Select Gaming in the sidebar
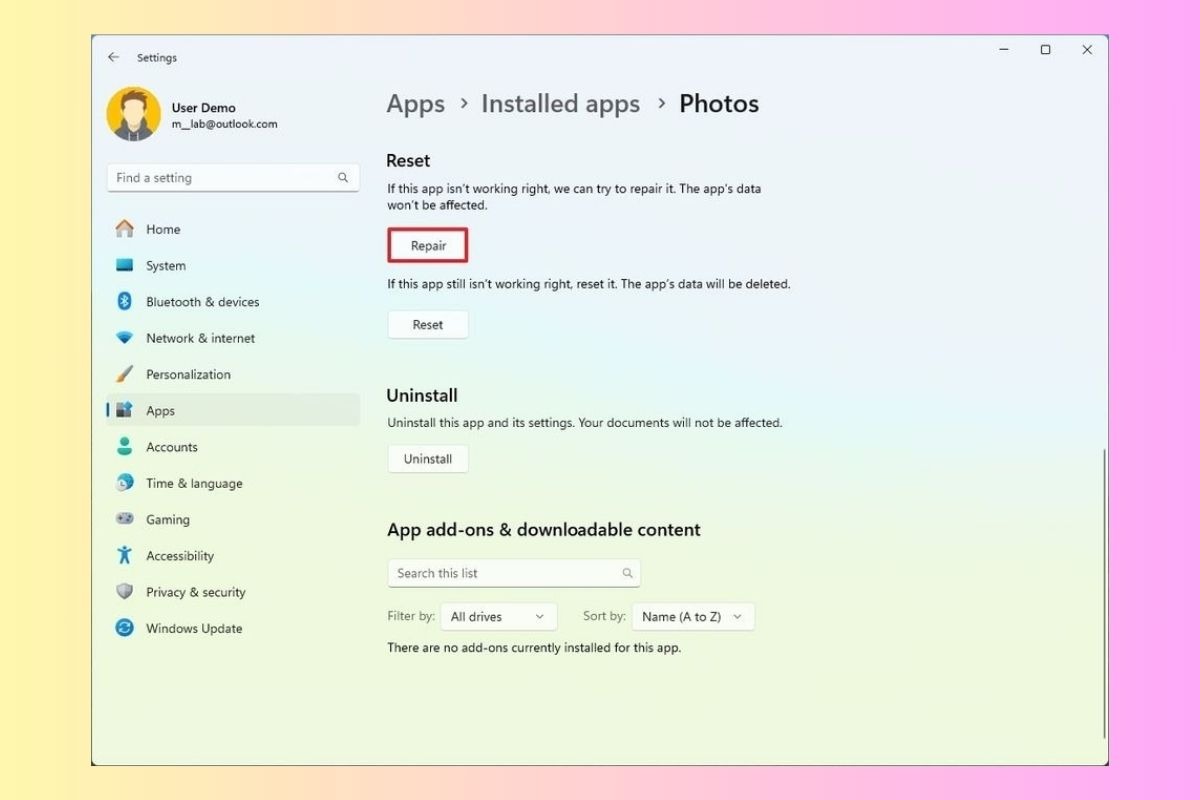This screenshot has height=800, width=1200. click(232, 519)
